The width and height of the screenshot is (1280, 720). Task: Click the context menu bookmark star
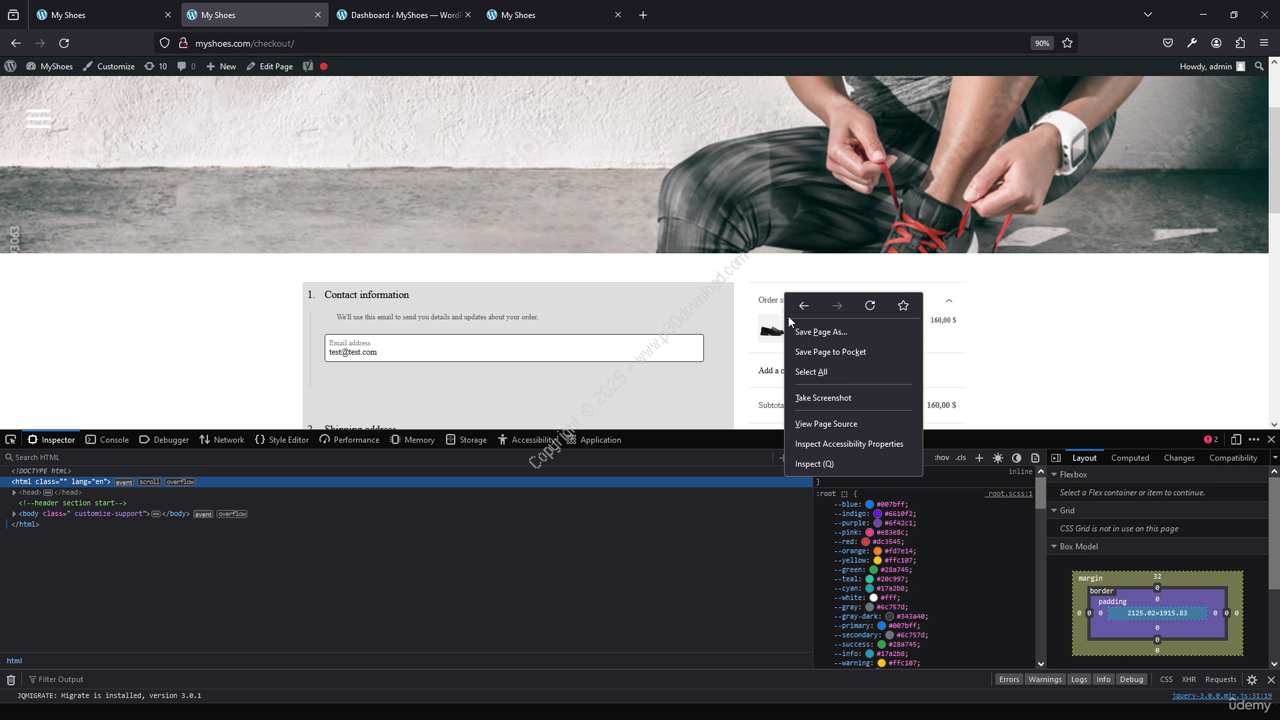903,306
